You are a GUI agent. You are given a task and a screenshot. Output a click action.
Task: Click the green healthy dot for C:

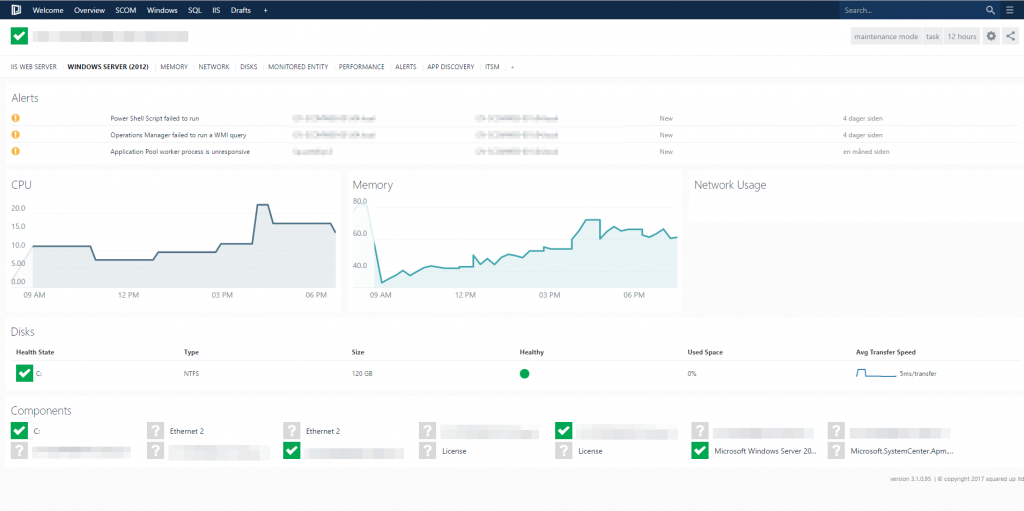click(524, 374)
